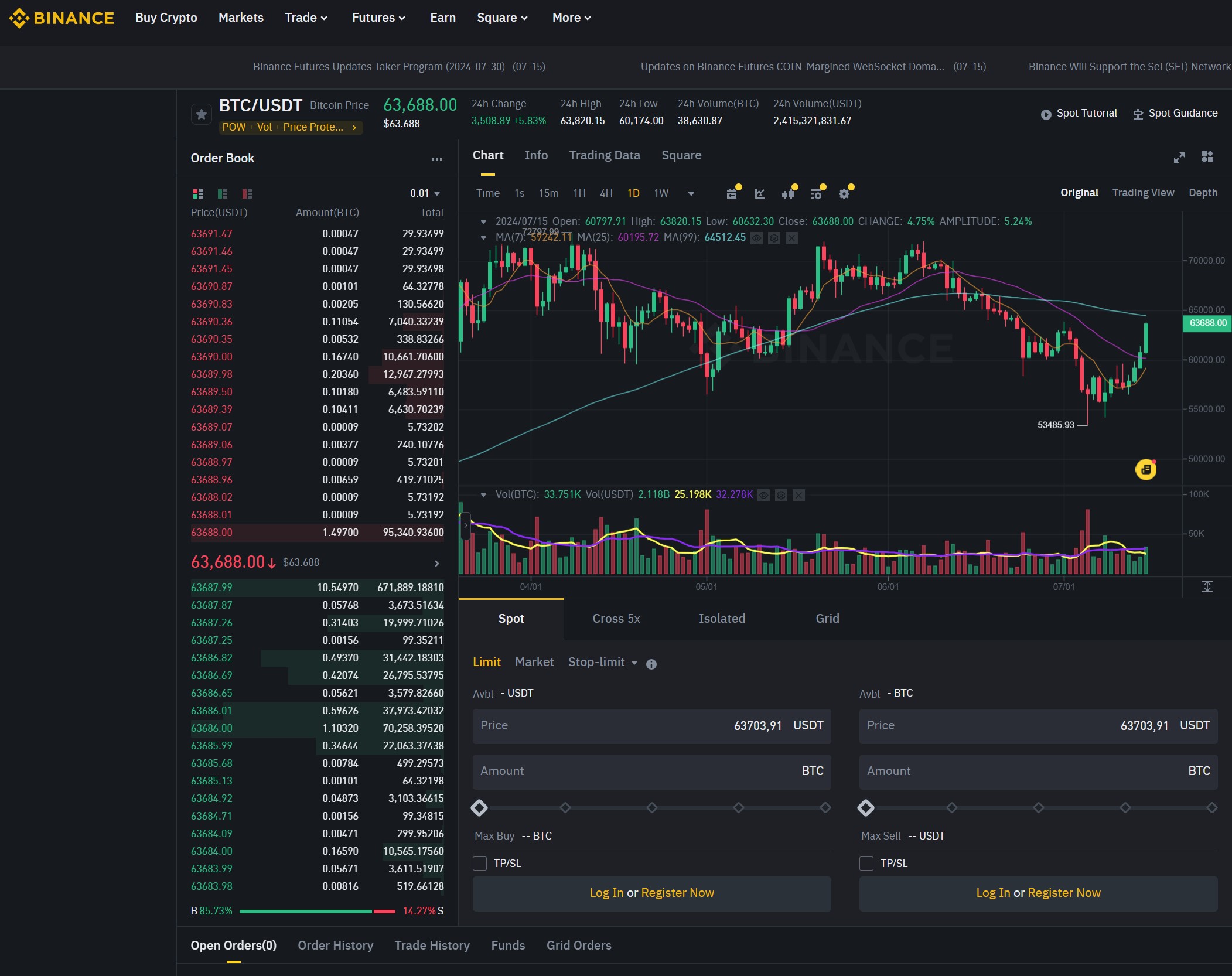This screenshot has height=976, width=1232.
Task: Expand more chart time intervals dropdown
Action: click(x=691, y=193)
